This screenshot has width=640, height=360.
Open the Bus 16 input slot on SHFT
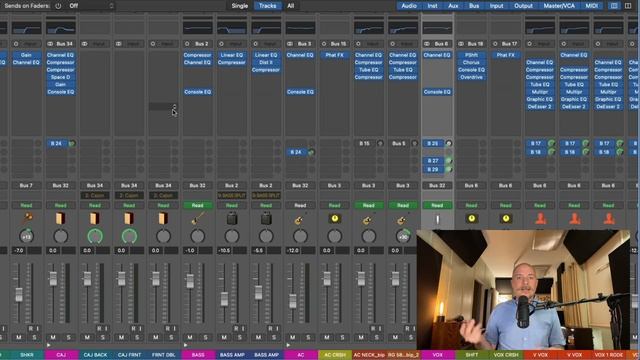point(476,44)
